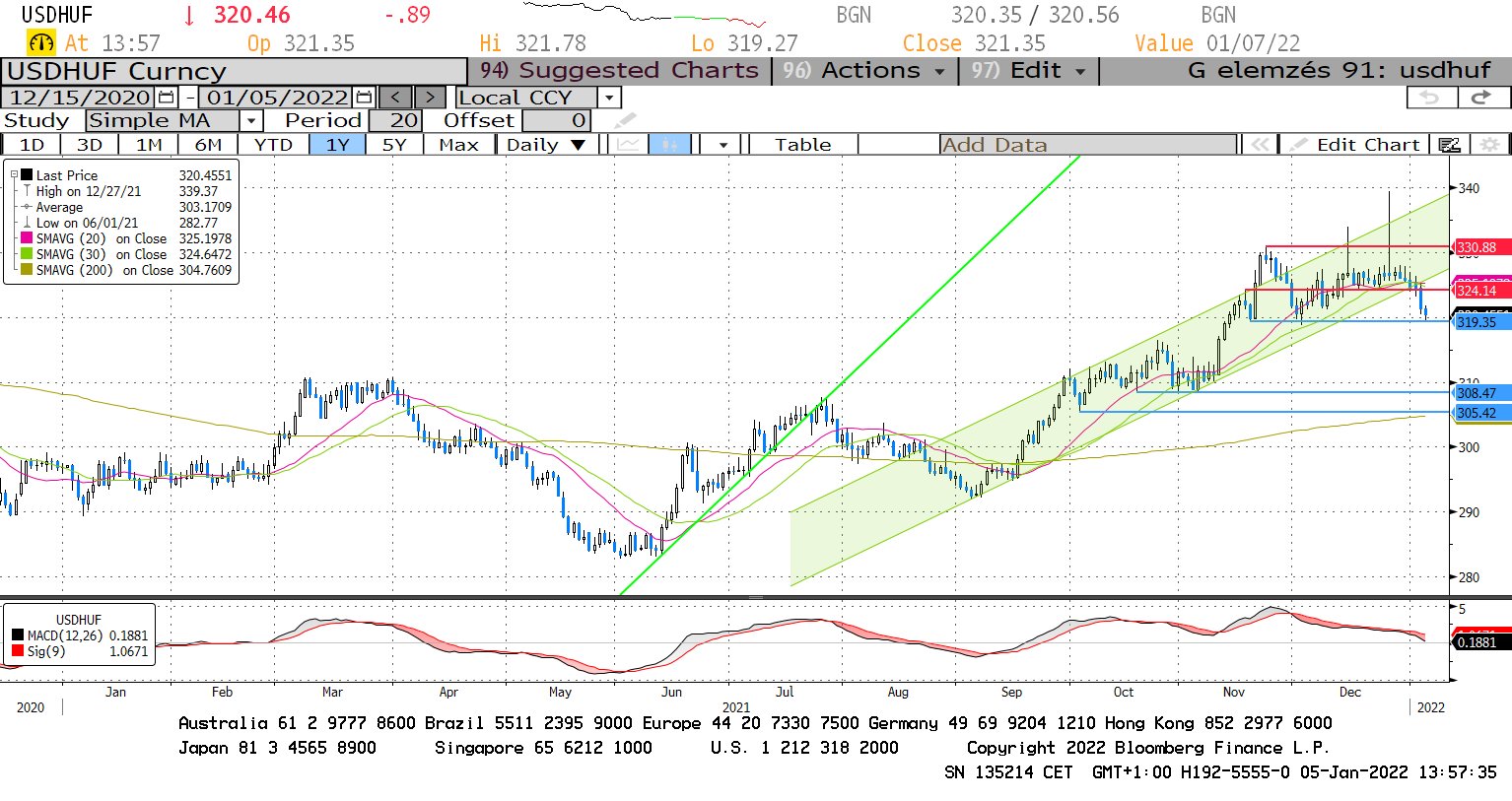Open the chart annotations notes icon
The width and height of the screenshot is (1512, 801).
click(x=1449, y=145)
